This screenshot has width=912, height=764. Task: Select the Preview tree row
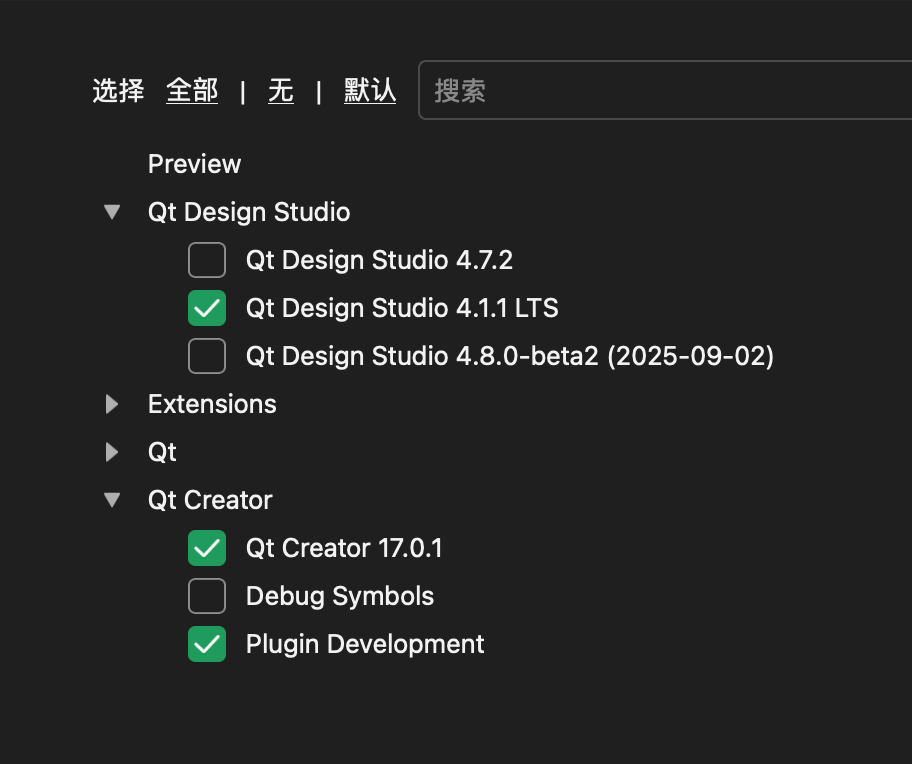[x=194, y=164]
